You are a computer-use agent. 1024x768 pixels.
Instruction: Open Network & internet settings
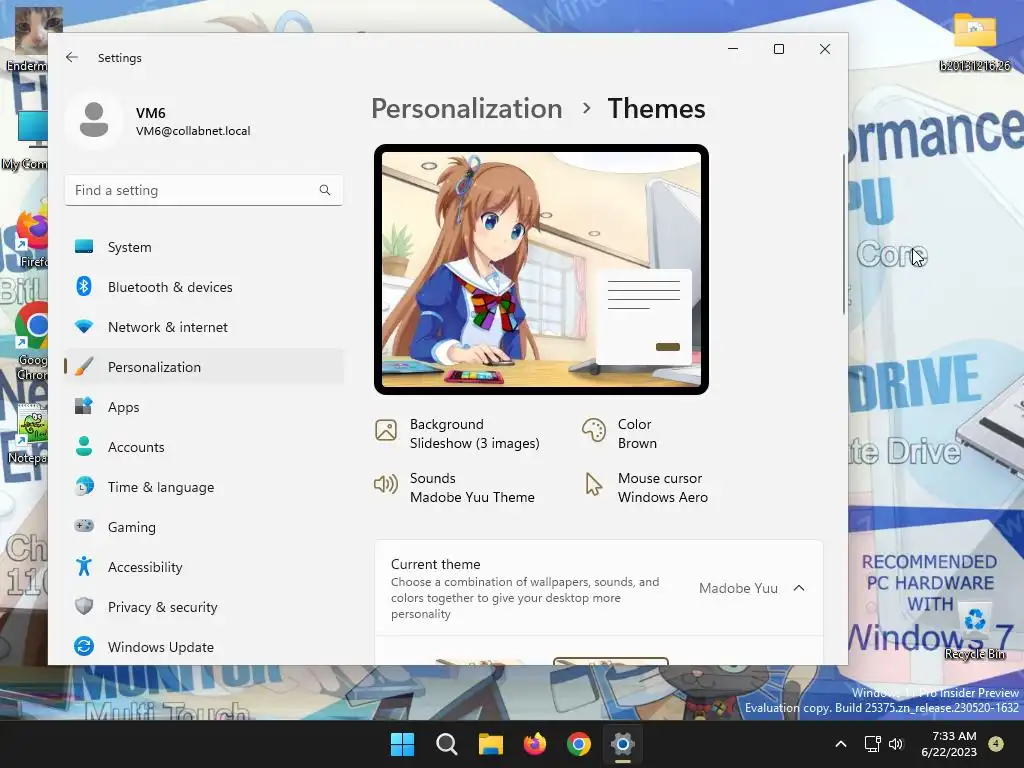click(x=204, y=327)
